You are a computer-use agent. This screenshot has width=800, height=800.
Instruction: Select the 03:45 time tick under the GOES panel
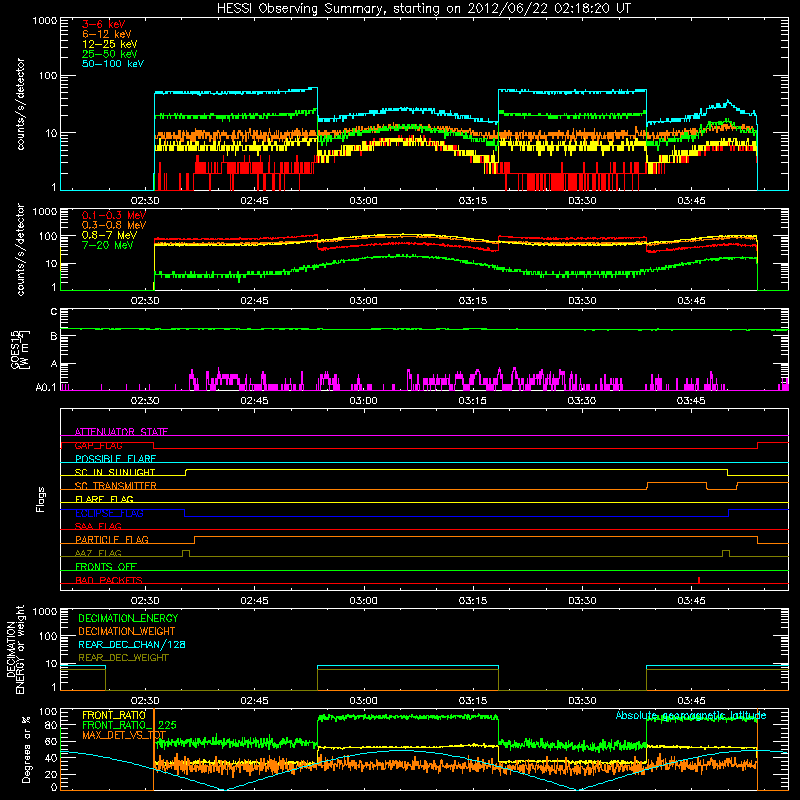[x=691, y=401]
